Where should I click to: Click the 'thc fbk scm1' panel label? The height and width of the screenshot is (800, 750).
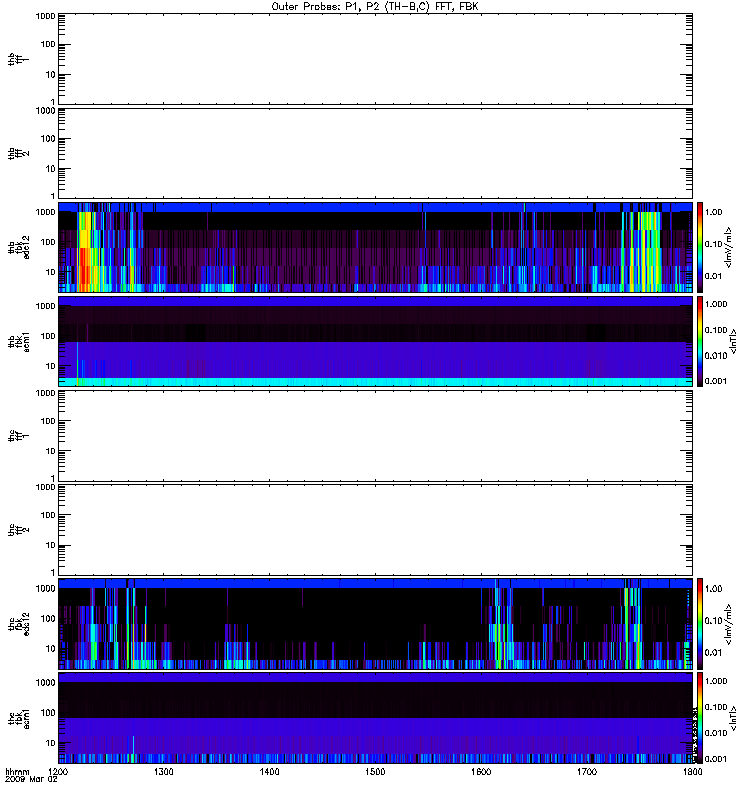(x=19, y=718)
